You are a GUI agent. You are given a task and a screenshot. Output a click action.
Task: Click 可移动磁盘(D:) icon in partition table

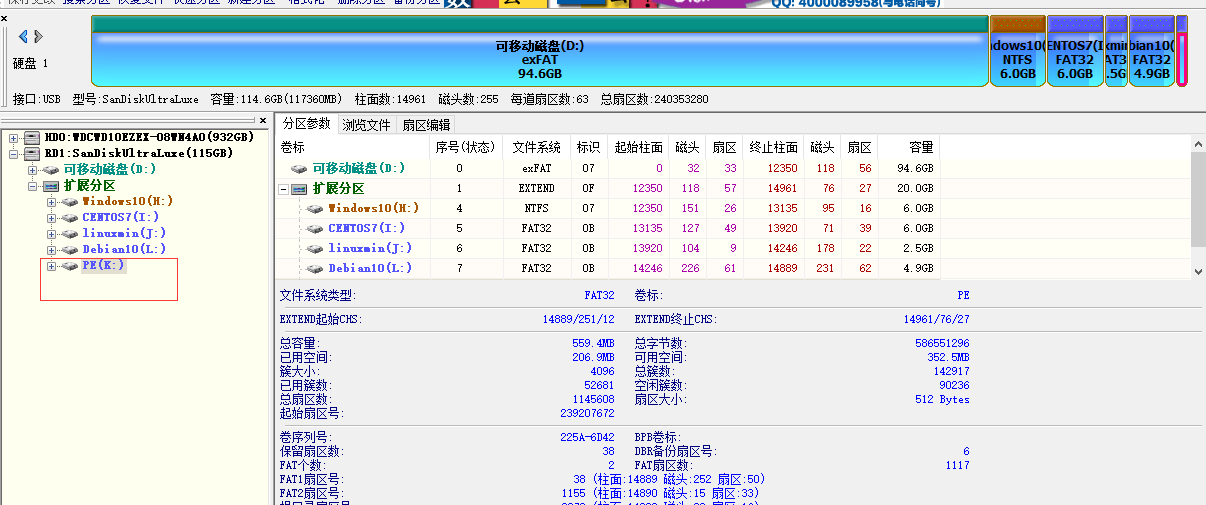click(299, 169)
